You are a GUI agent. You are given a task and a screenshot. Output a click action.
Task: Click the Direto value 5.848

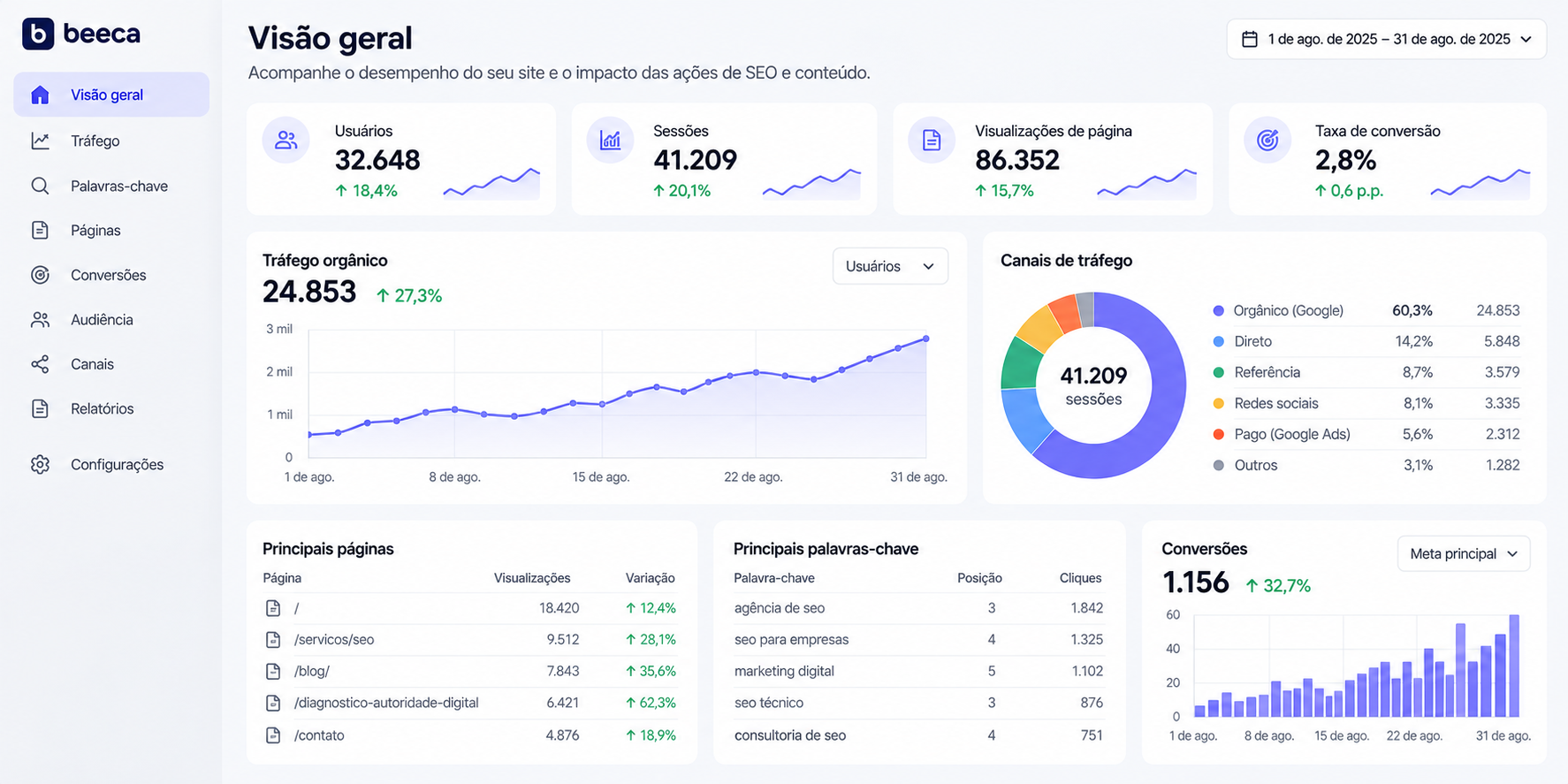tap(1502, 341)
